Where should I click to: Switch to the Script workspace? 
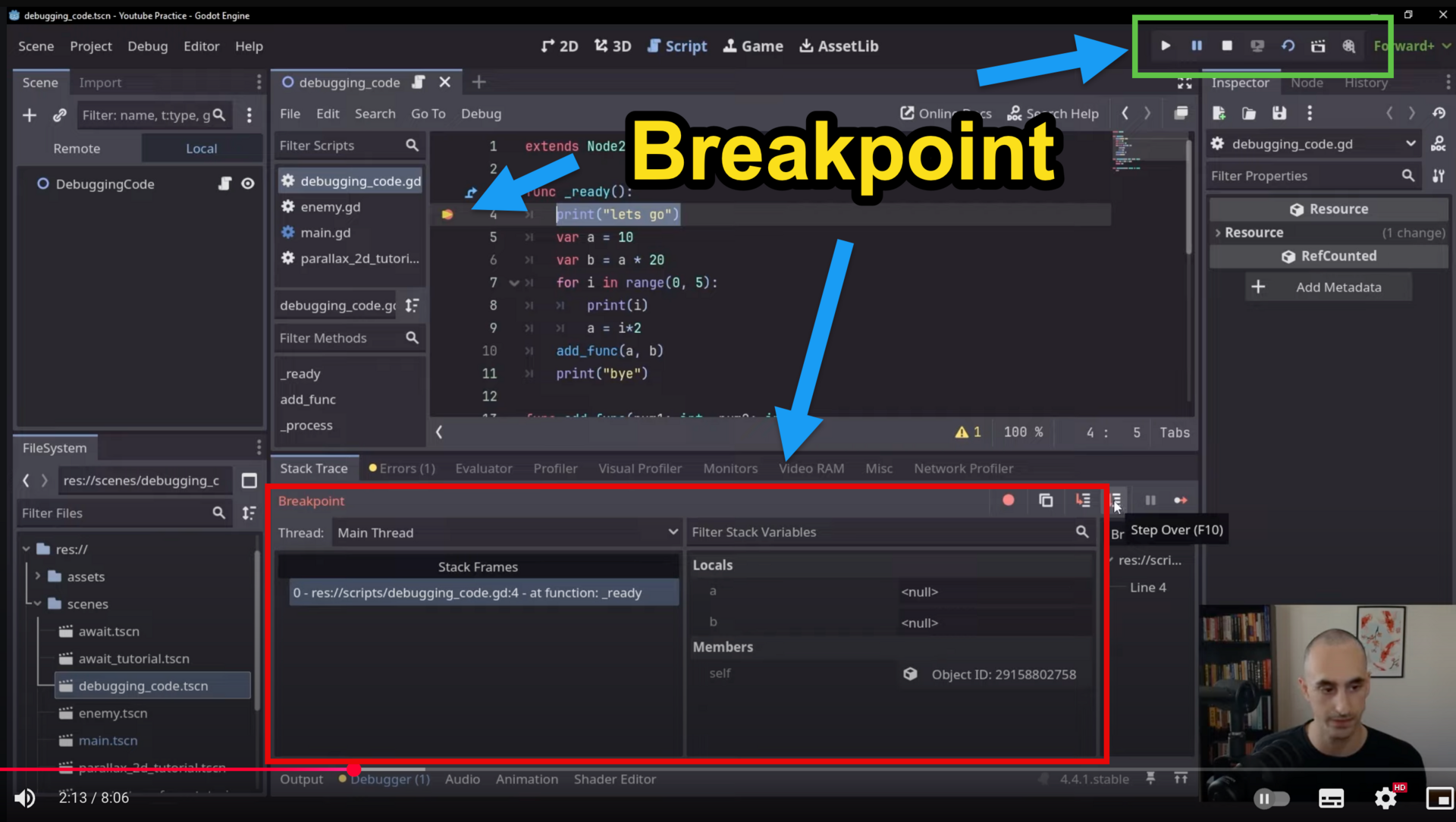click(x=677, y=46)
